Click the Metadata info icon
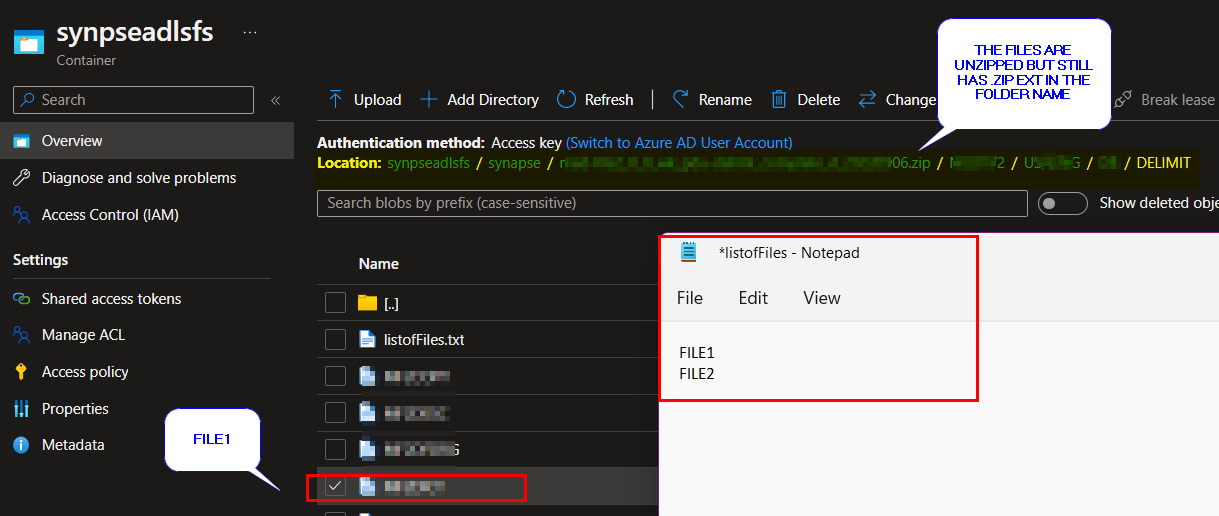 click(21, 445)
